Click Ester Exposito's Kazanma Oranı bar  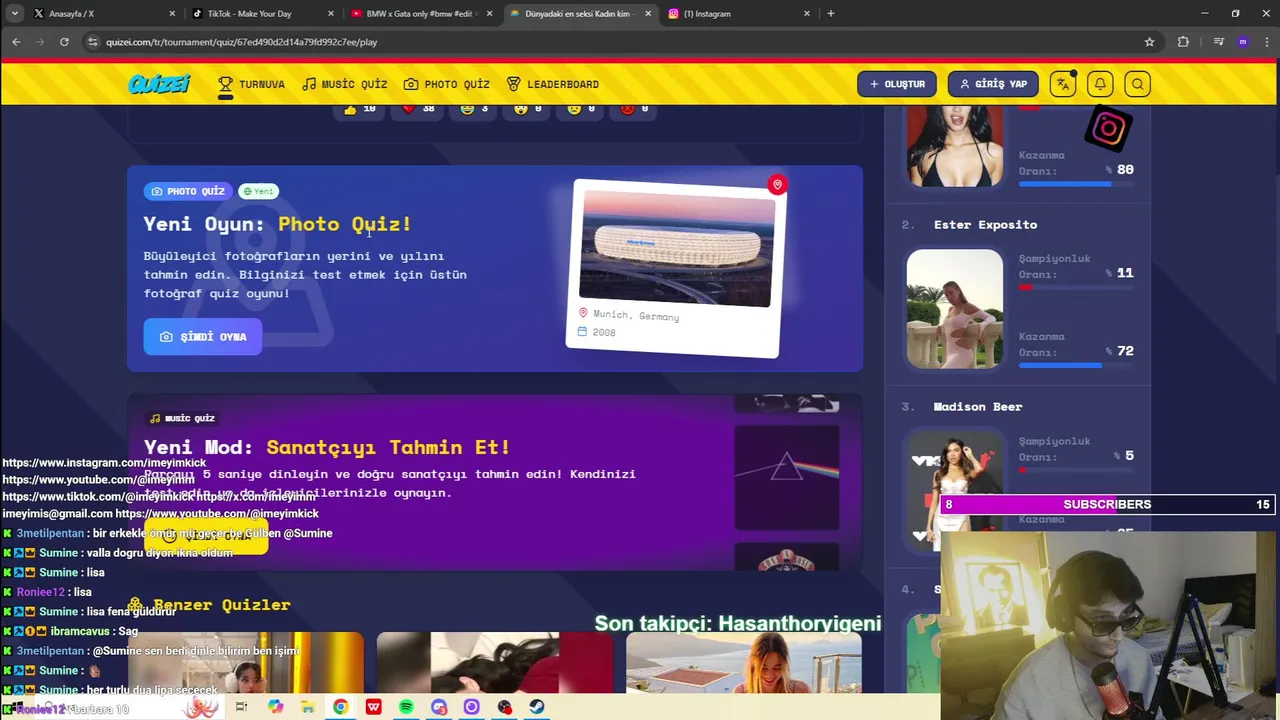pos(1076,365)
